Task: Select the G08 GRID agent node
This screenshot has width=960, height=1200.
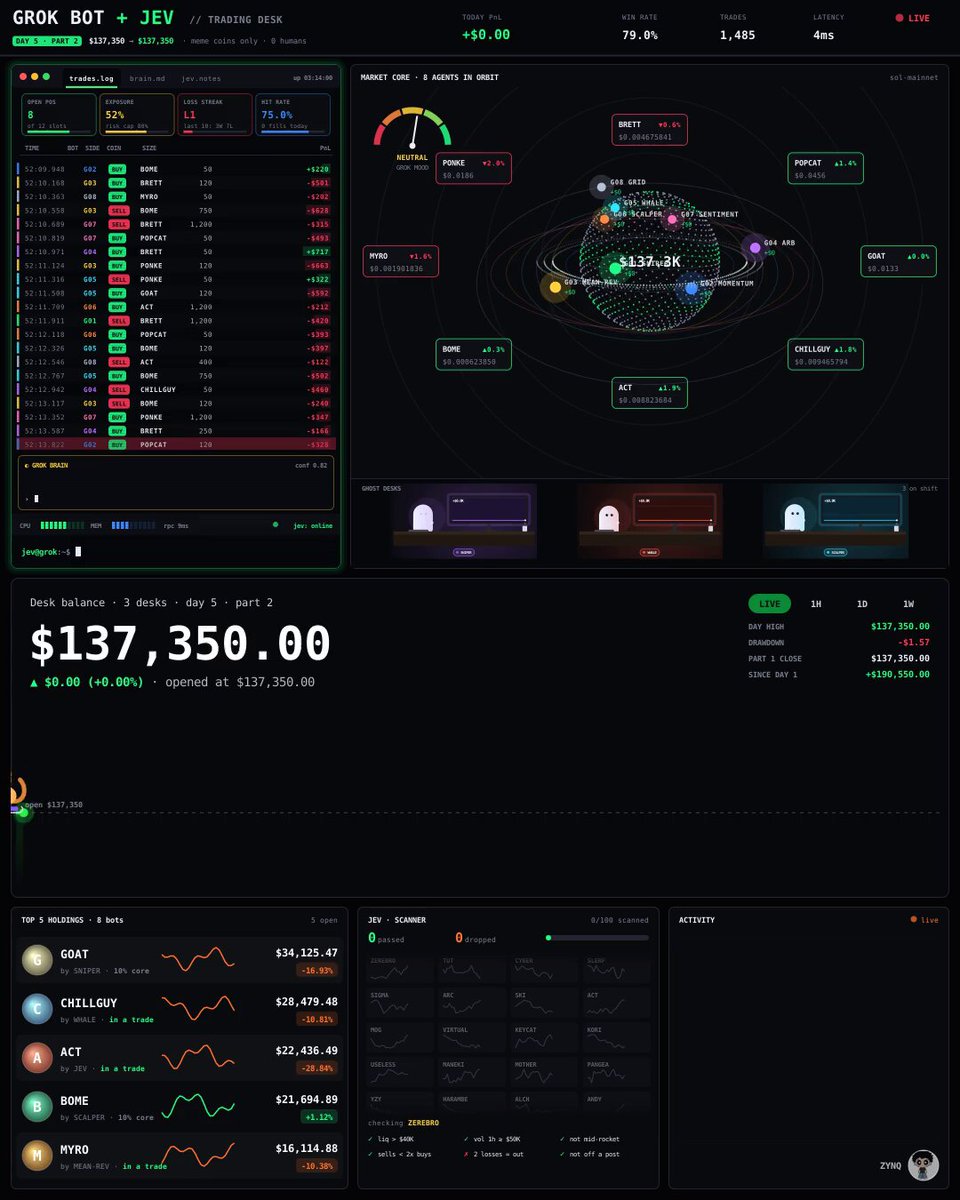Action: (600, 186)
